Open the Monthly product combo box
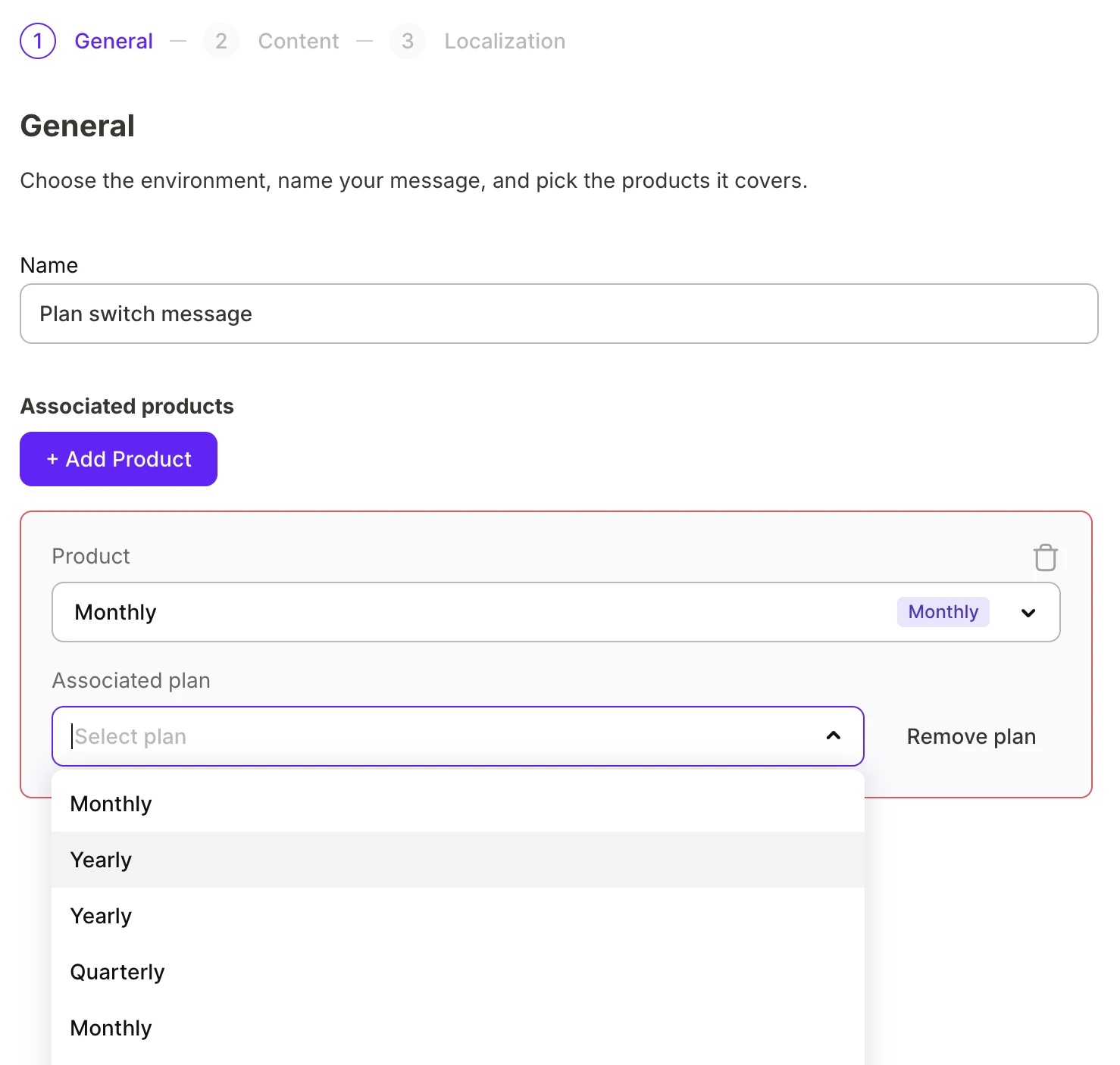1120x1065 pixels. point(556,612)
